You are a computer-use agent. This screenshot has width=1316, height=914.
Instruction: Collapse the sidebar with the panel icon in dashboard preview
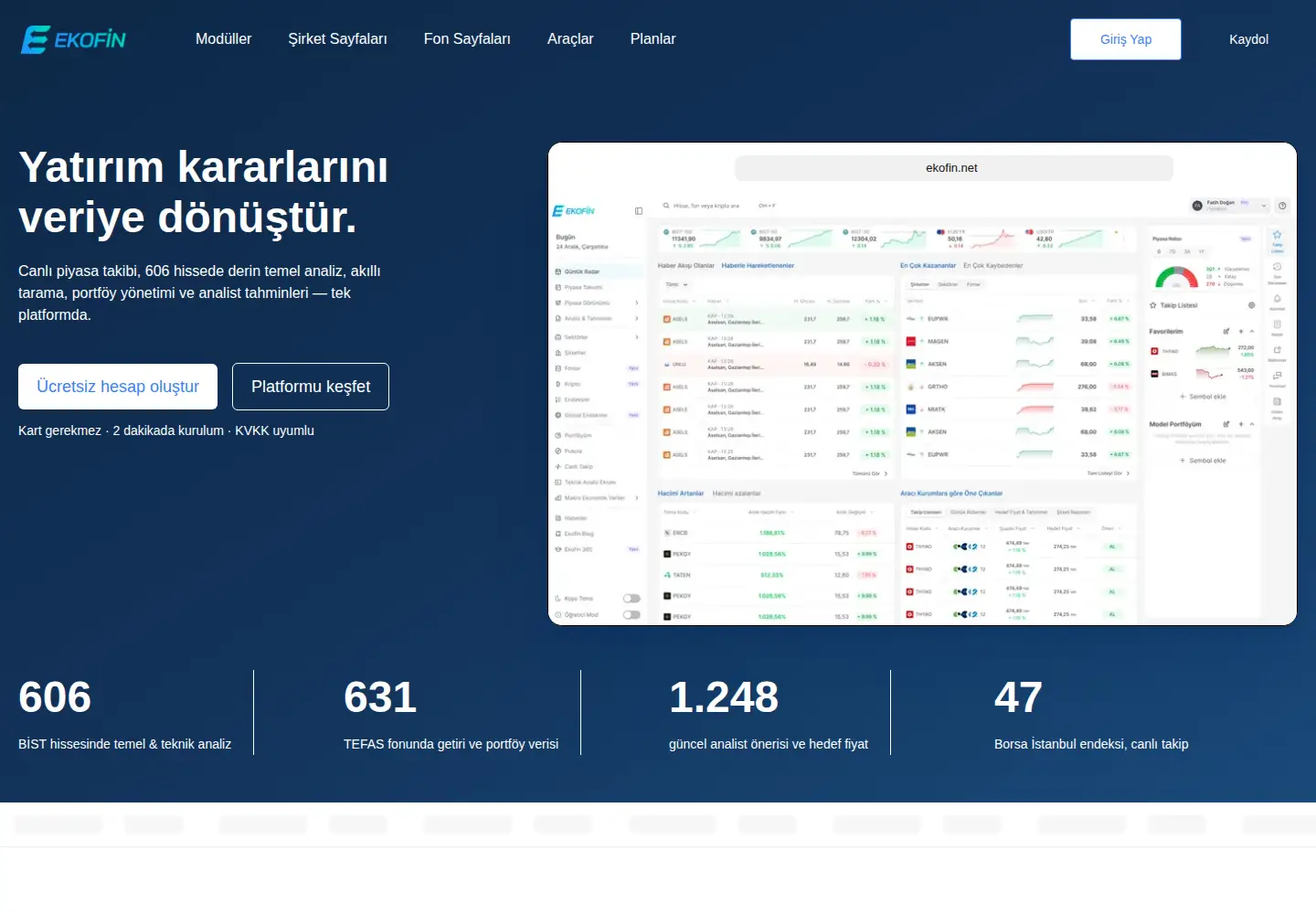(x=639, y=211)
